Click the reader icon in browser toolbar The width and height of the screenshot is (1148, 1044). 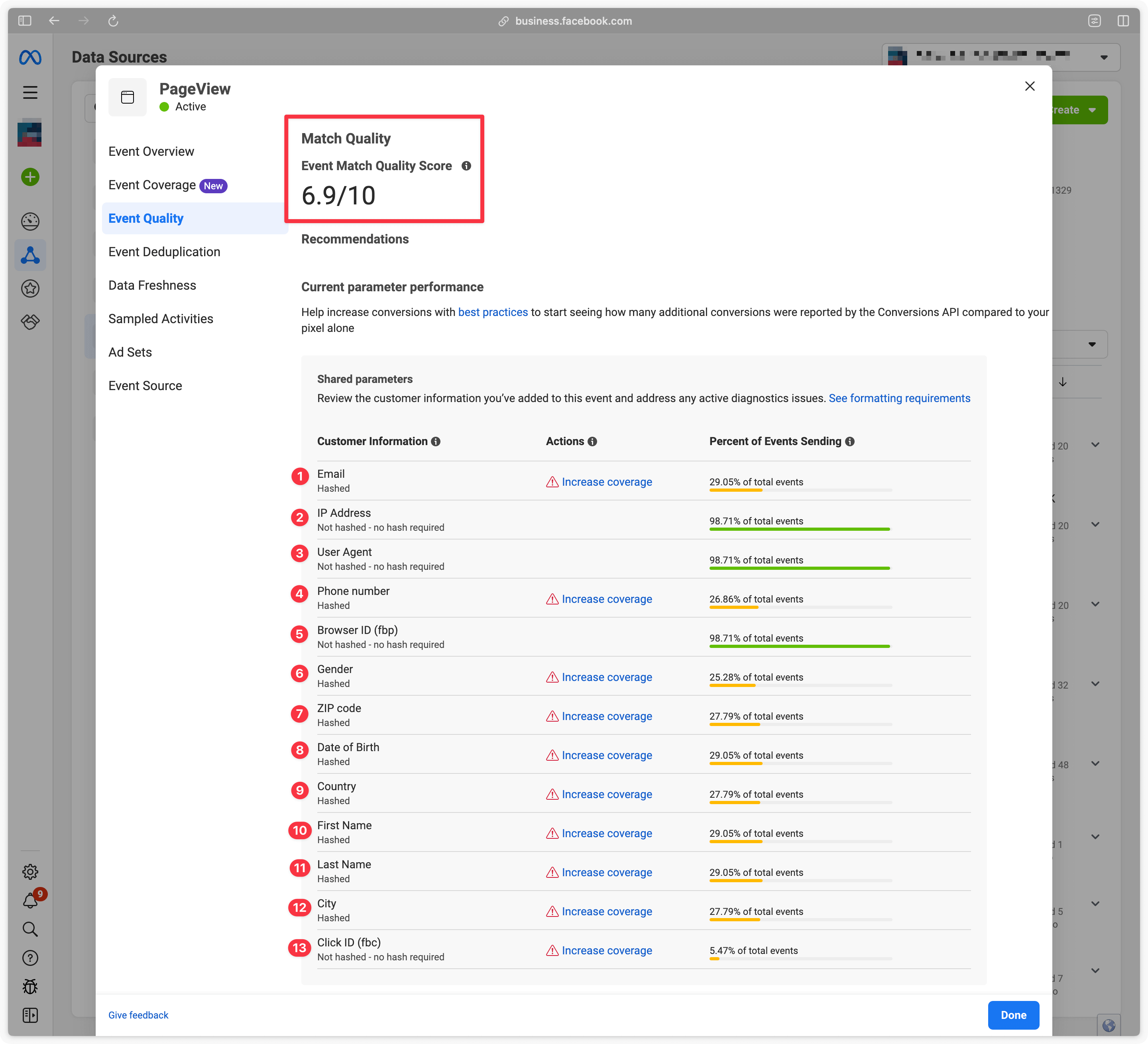point(1094,21)
